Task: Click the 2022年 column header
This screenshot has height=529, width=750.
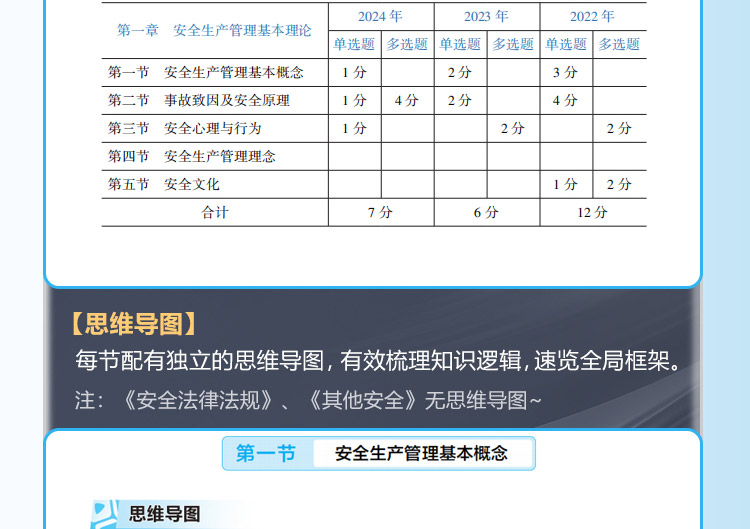Action: [592, 17]
